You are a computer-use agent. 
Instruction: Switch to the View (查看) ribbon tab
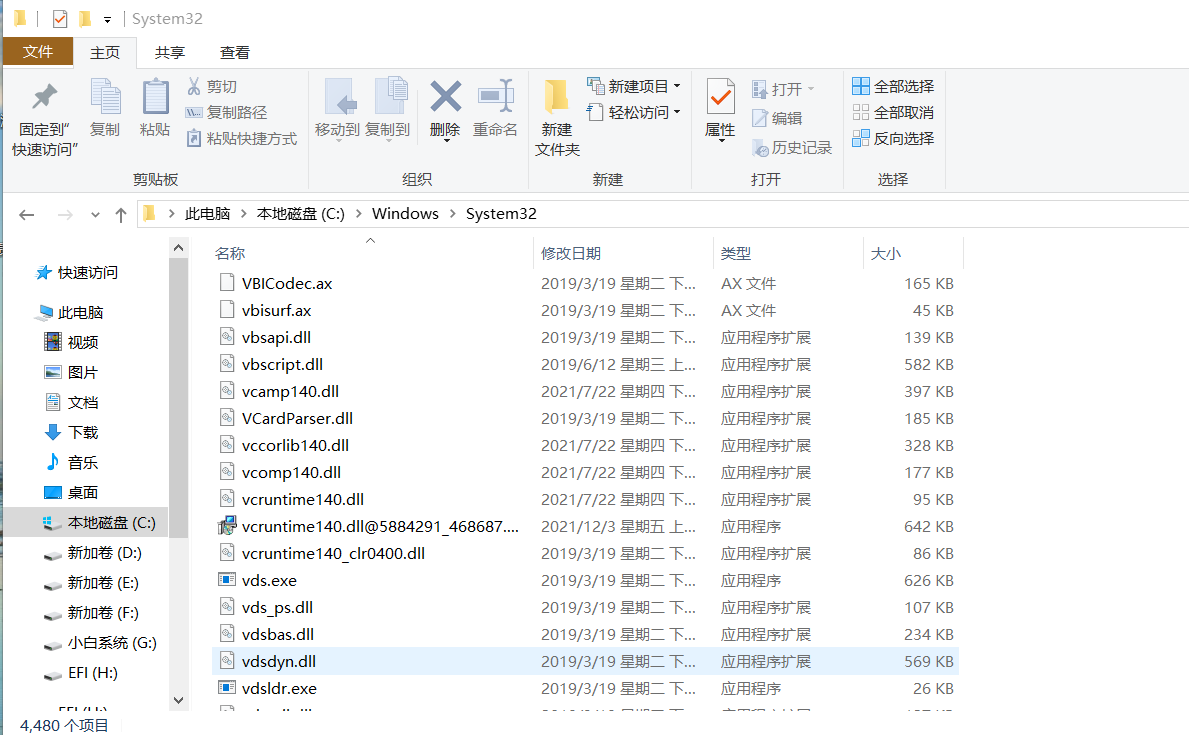pos(234,52)
